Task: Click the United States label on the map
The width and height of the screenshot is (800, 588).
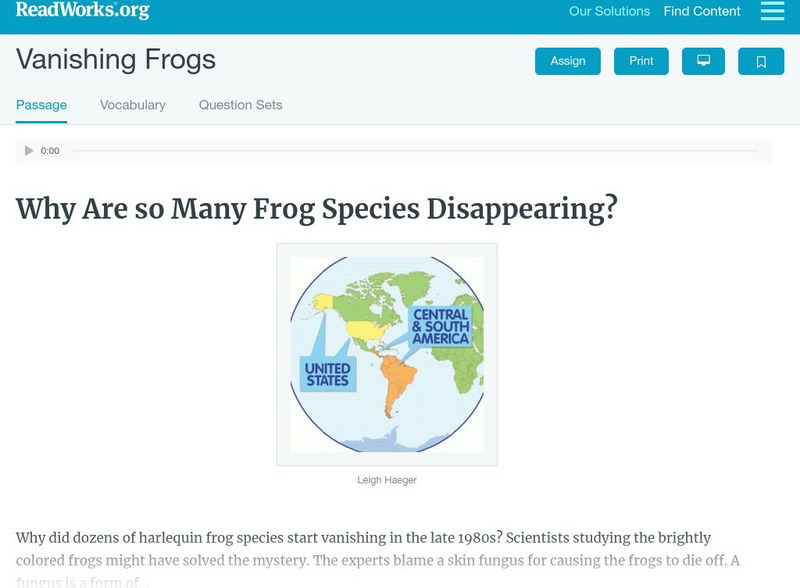Action: 327,374
